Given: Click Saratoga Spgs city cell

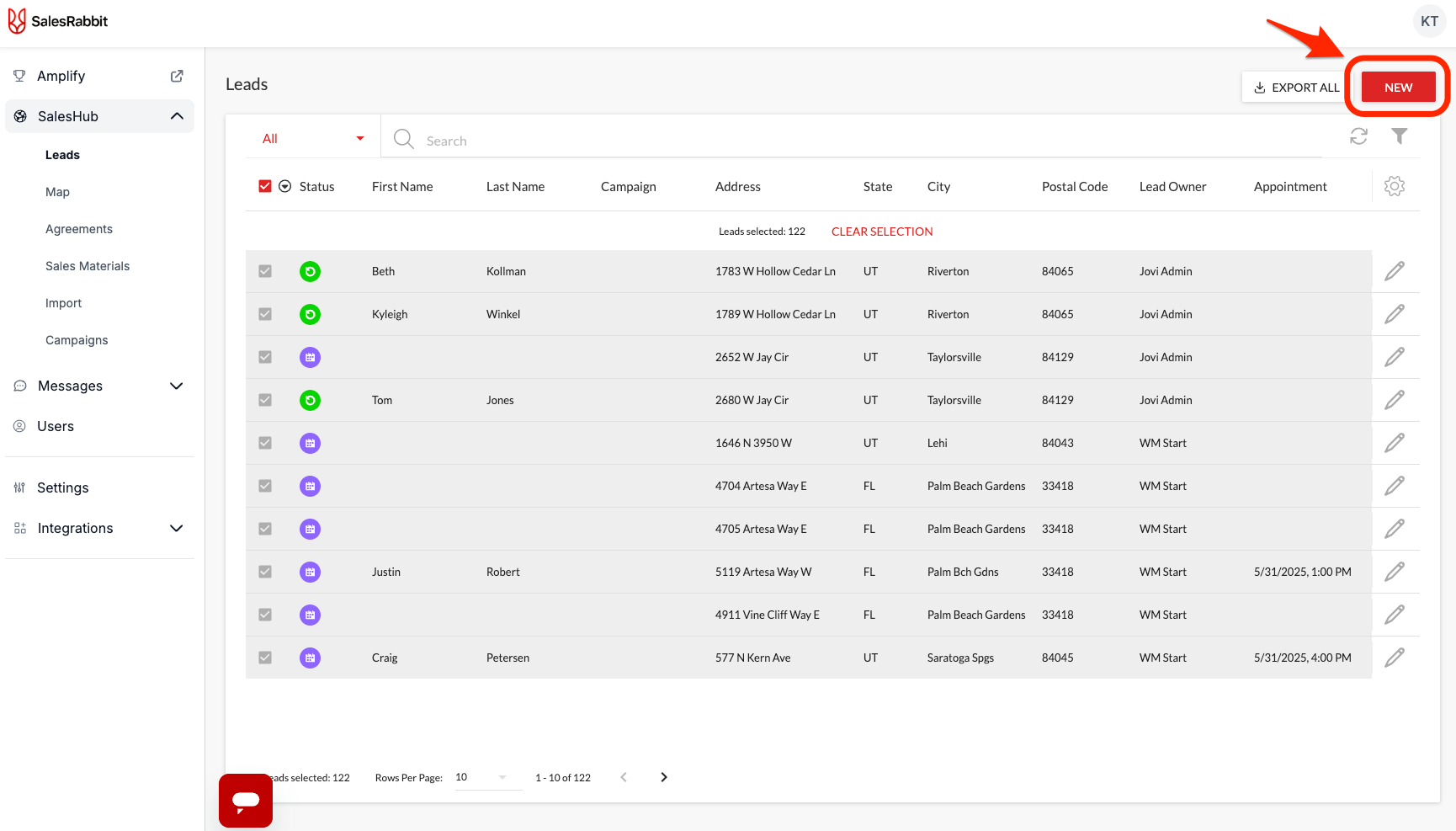Looking at the screenshot, I should 960,658.
